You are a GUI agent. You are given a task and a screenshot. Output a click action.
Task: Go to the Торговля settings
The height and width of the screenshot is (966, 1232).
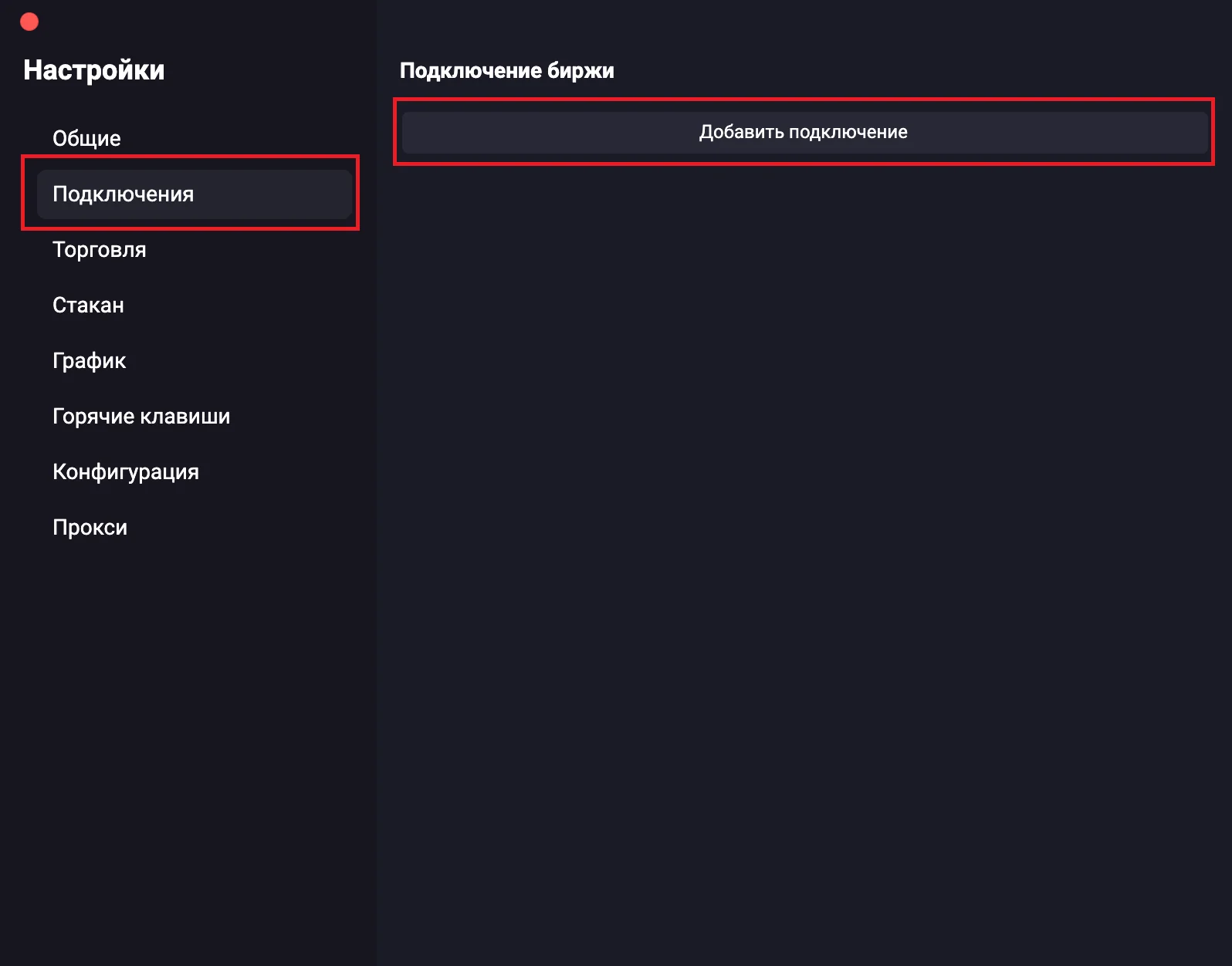click(x=99, y=250)
